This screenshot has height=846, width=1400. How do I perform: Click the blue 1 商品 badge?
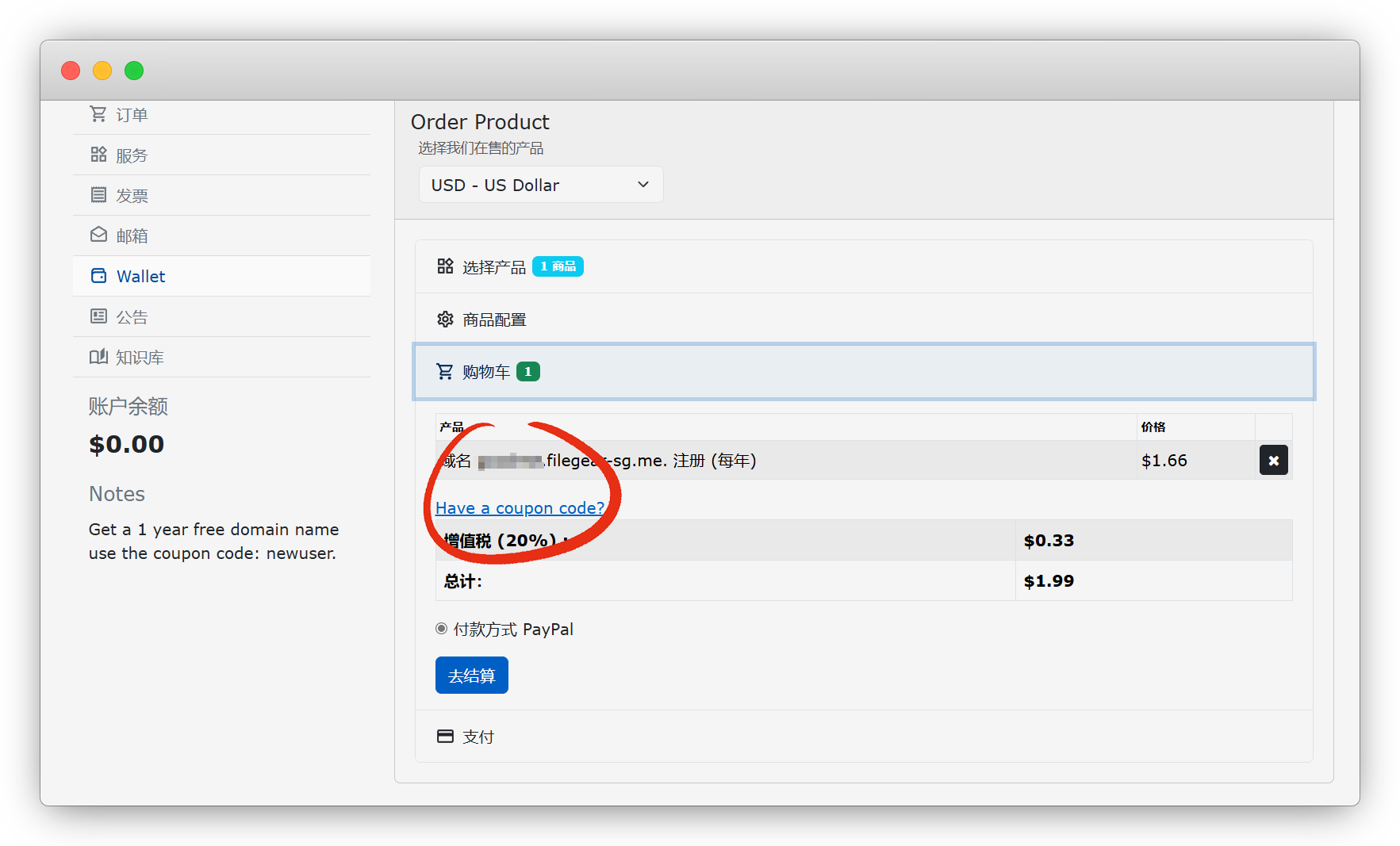[558, 266]
